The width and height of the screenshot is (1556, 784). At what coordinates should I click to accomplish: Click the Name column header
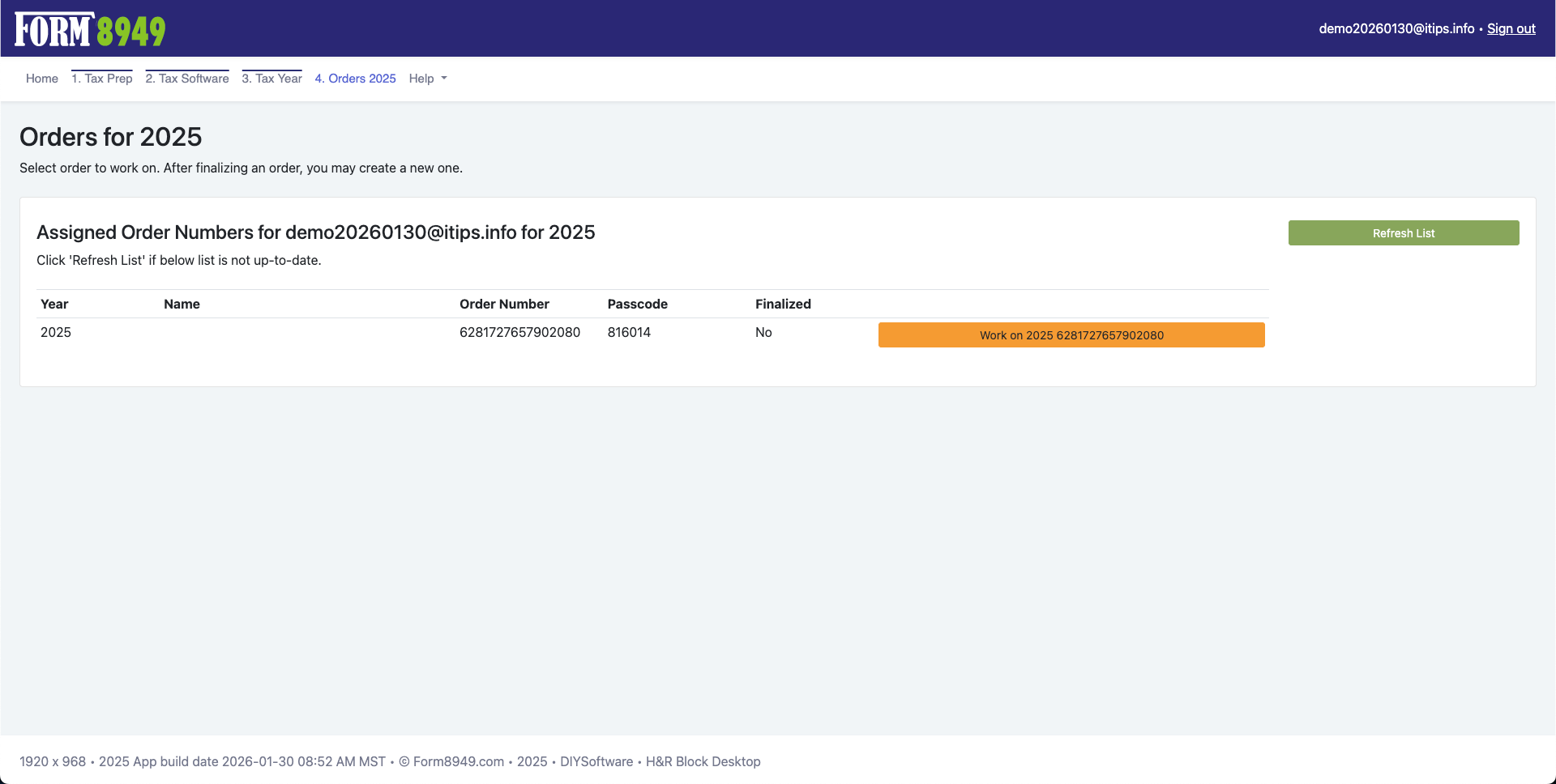(182, 304)
